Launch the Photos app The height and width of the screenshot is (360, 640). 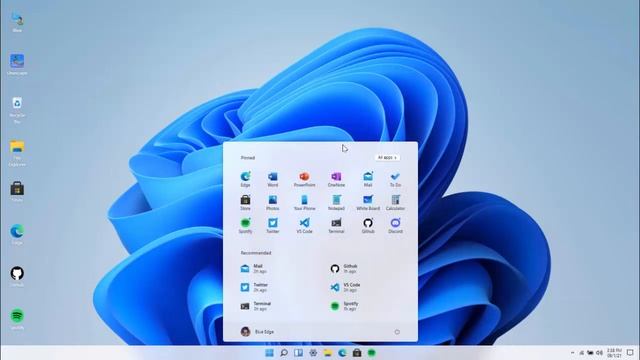[x=273, y=202]
